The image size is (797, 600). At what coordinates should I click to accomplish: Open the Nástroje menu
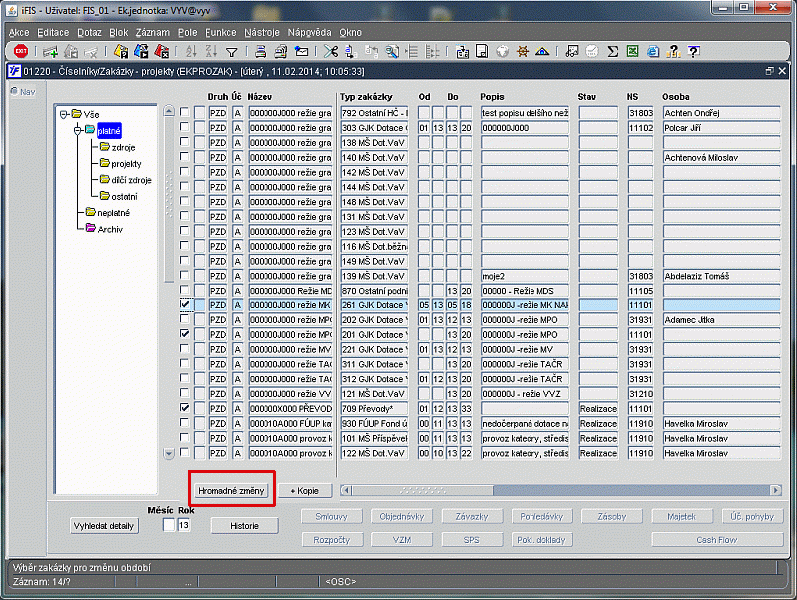pyautogui.click(x=262, y=33)
